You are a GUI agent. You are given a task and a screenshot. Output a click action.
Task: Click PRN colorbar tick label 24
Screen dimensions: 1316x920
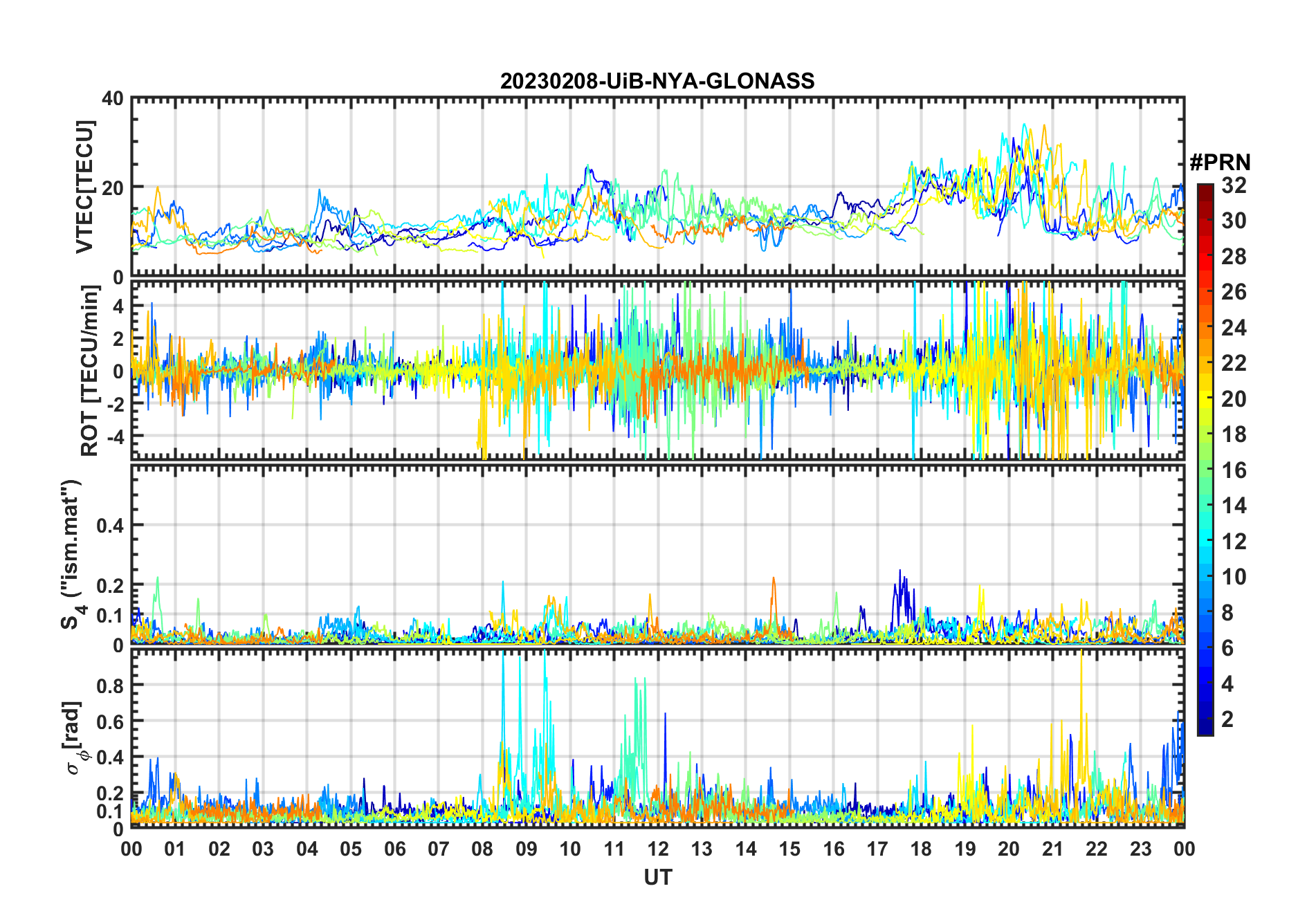tap(1234, 328)
